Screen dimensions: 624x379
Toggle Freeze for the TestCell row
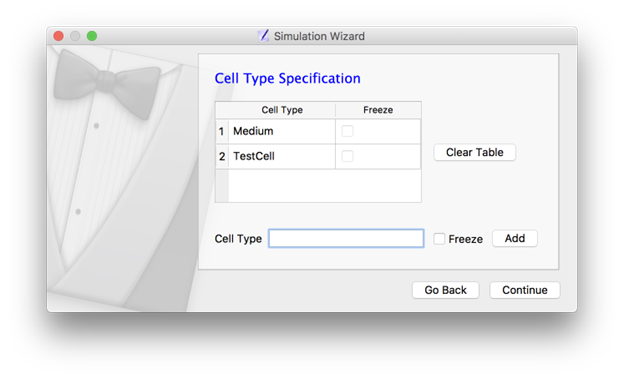347,156
